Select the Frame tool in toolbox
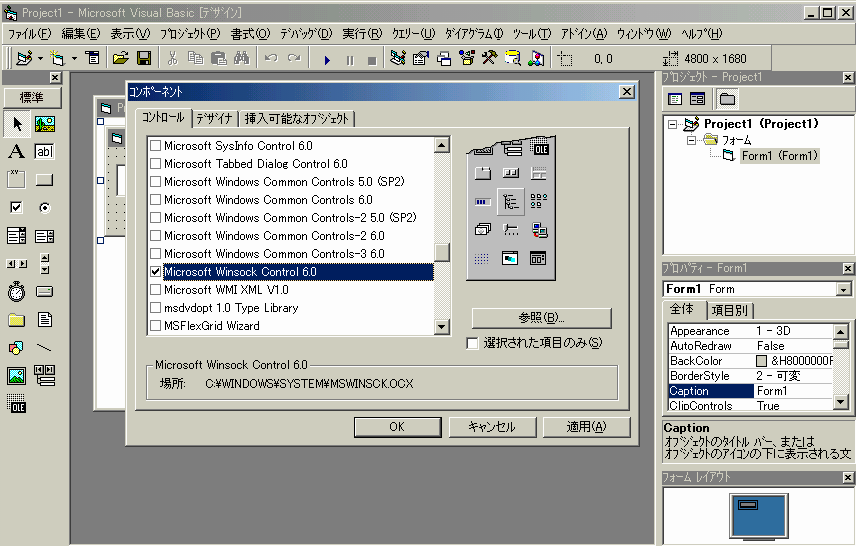The height and width of the screenshot is (546, 856). 16,179
